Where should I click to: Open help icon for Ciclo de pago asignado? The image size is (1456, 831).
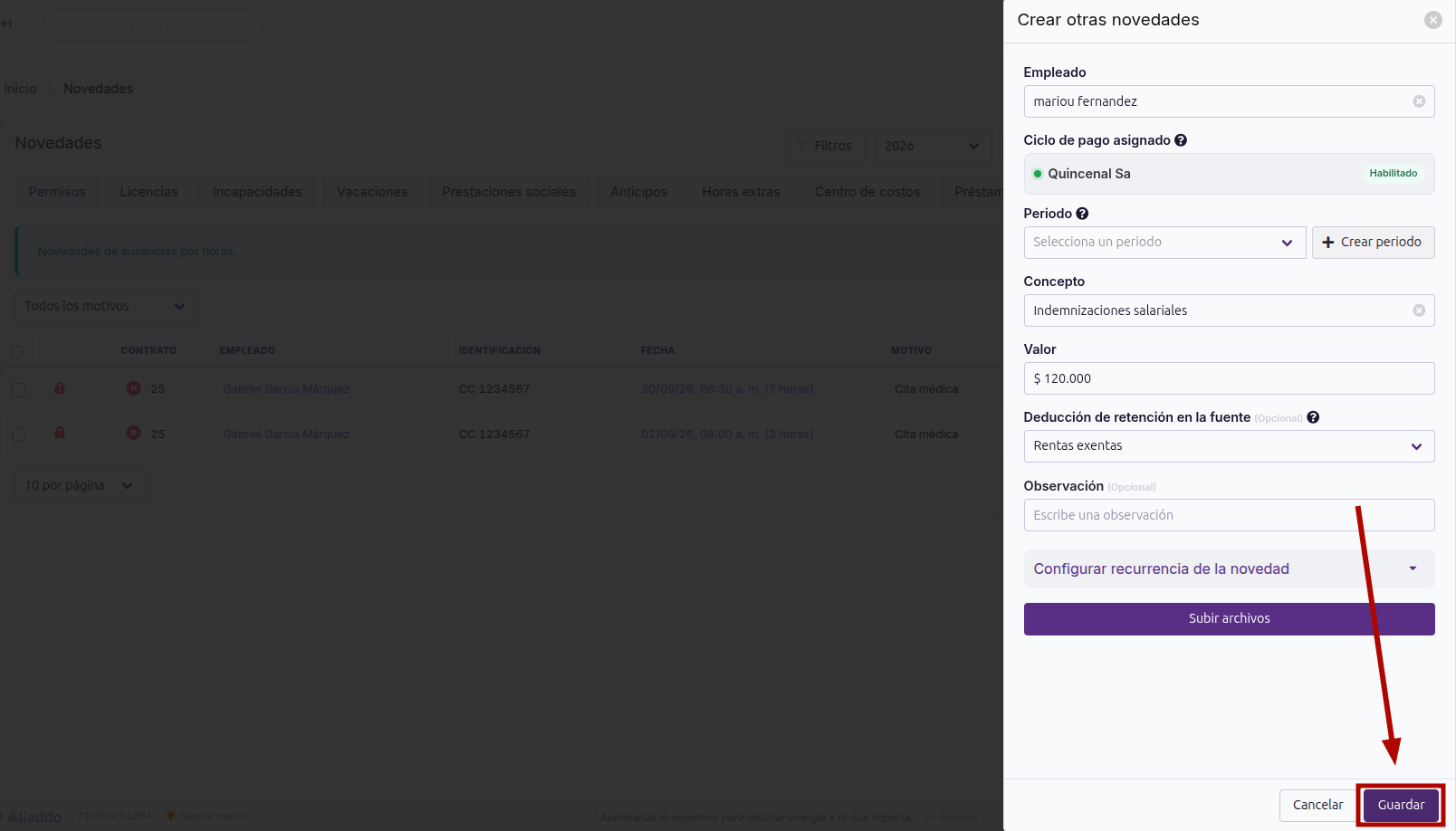1181,140
